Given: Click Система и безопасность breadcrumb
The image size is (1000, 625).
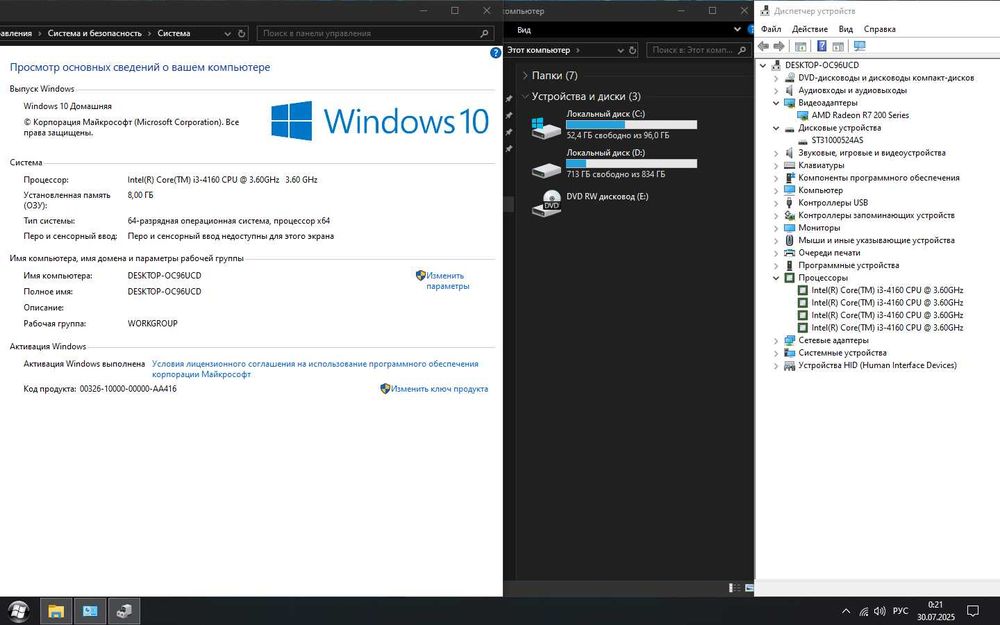Looking at the screenshot, I should click(94, 33).
